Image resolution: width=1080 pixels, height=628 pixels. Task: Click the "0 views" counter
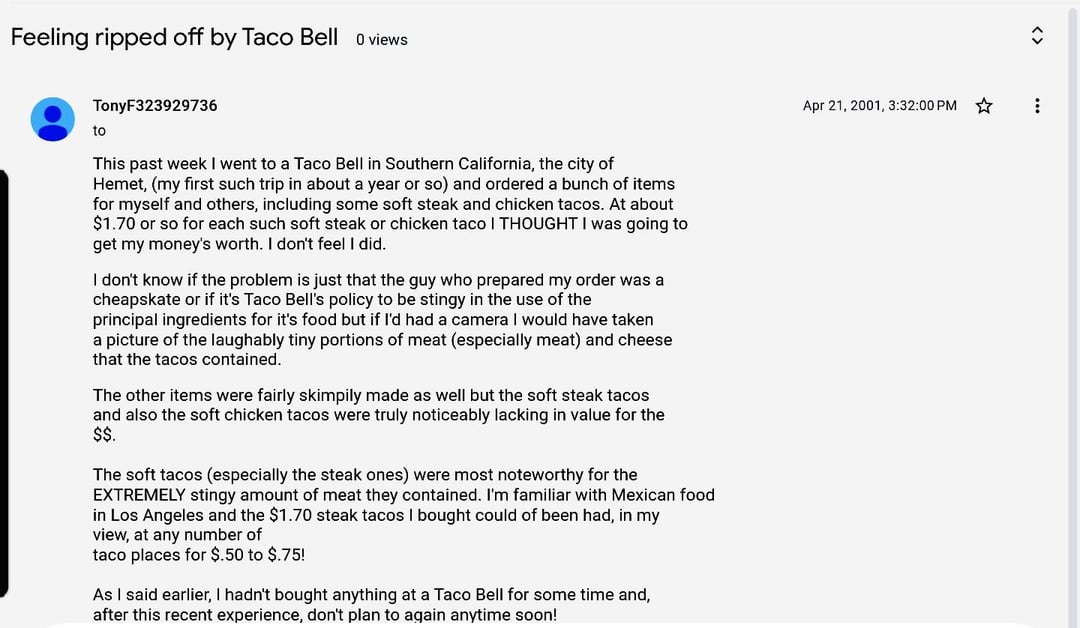pos(382,40)
